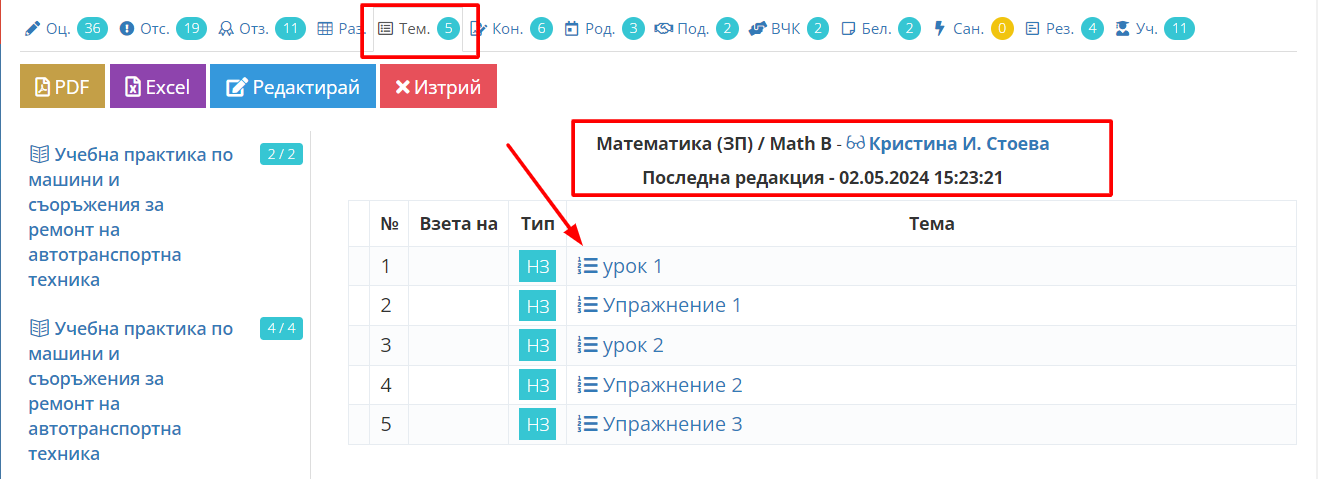Click list icon beside Упражнение 3

[588, 424]
